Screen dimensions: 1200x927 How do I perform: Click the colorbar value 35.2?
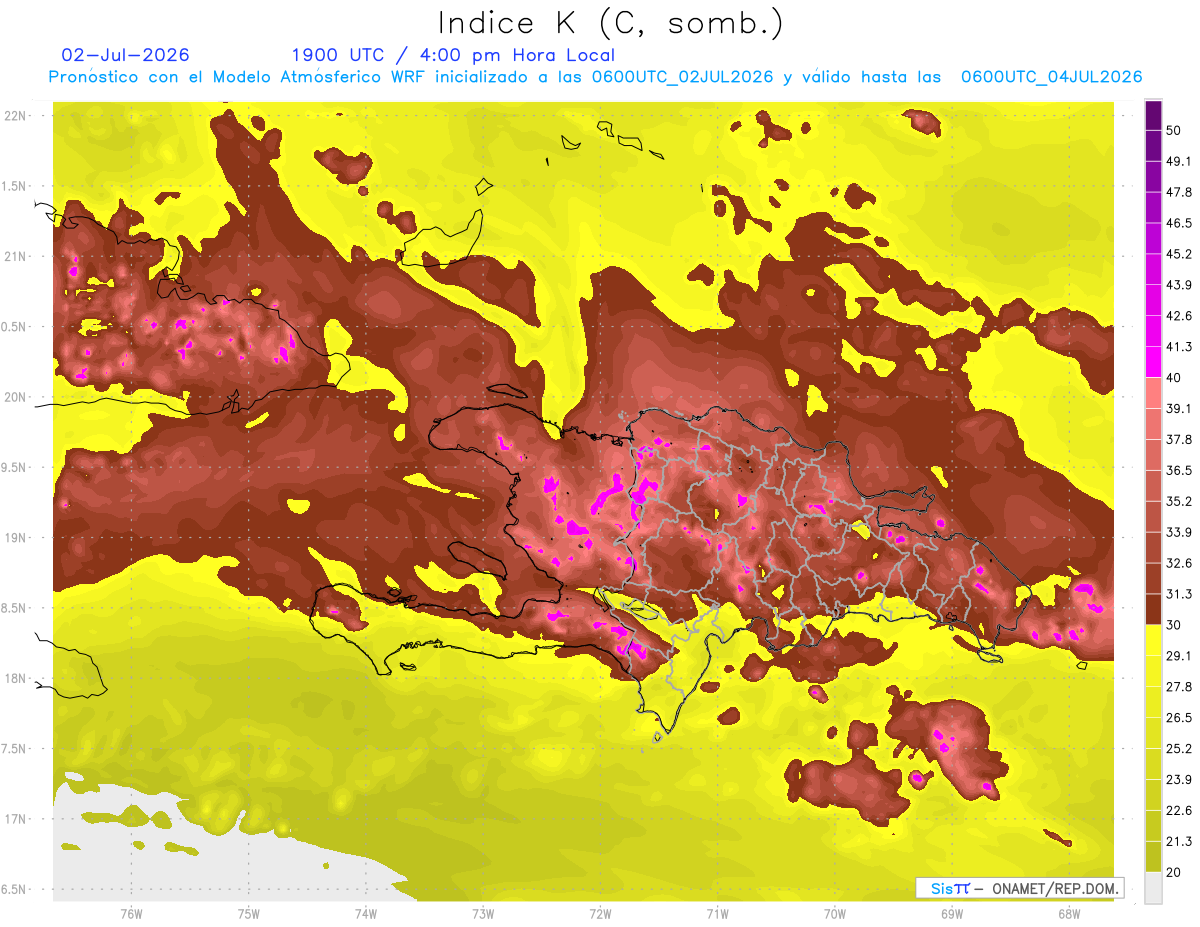pyautogui.click(x=1178, y=501)
